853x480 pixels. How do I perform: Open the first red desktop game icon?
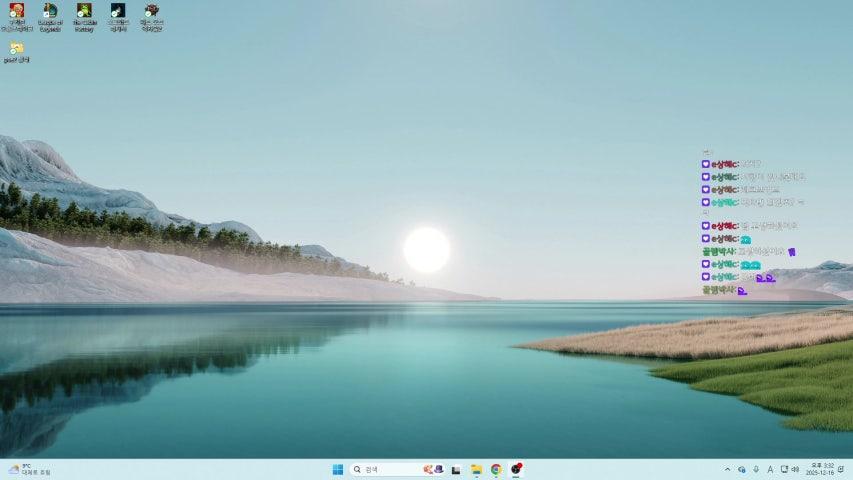tap(16, 11)
